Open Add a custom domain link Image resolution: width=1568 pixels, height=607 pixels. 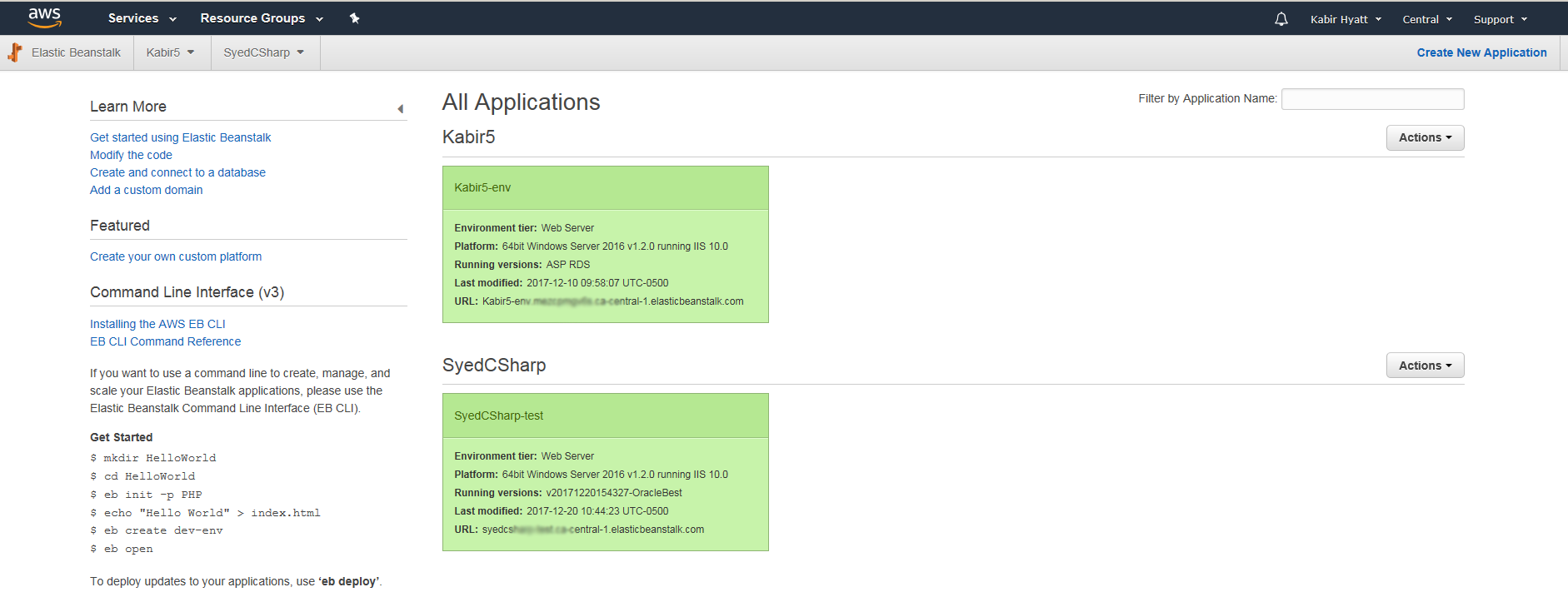(x=146, y=190)
